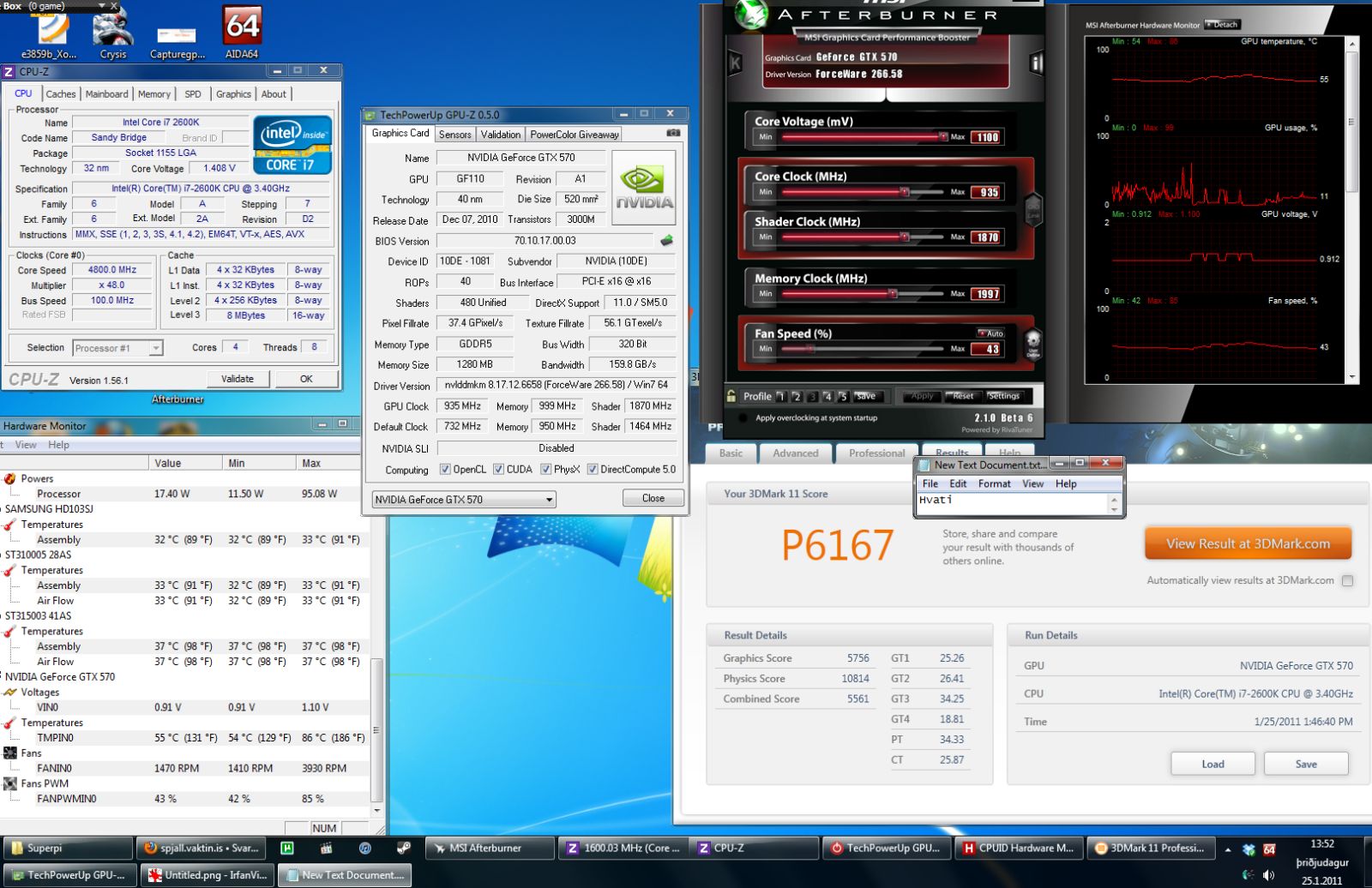1372x888 pixels.
Task: Click the GPU-Z screenshot camera icon
Action: pyautogui.click(x=673, y=134)
